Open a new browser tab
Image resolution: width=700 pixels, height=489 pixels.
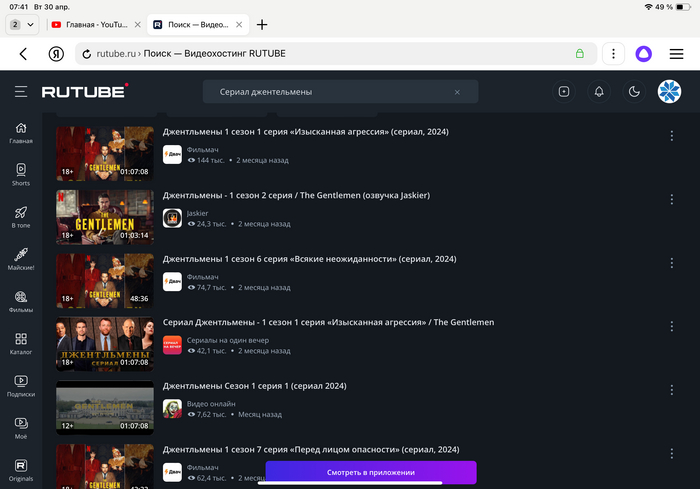(262, 24)
